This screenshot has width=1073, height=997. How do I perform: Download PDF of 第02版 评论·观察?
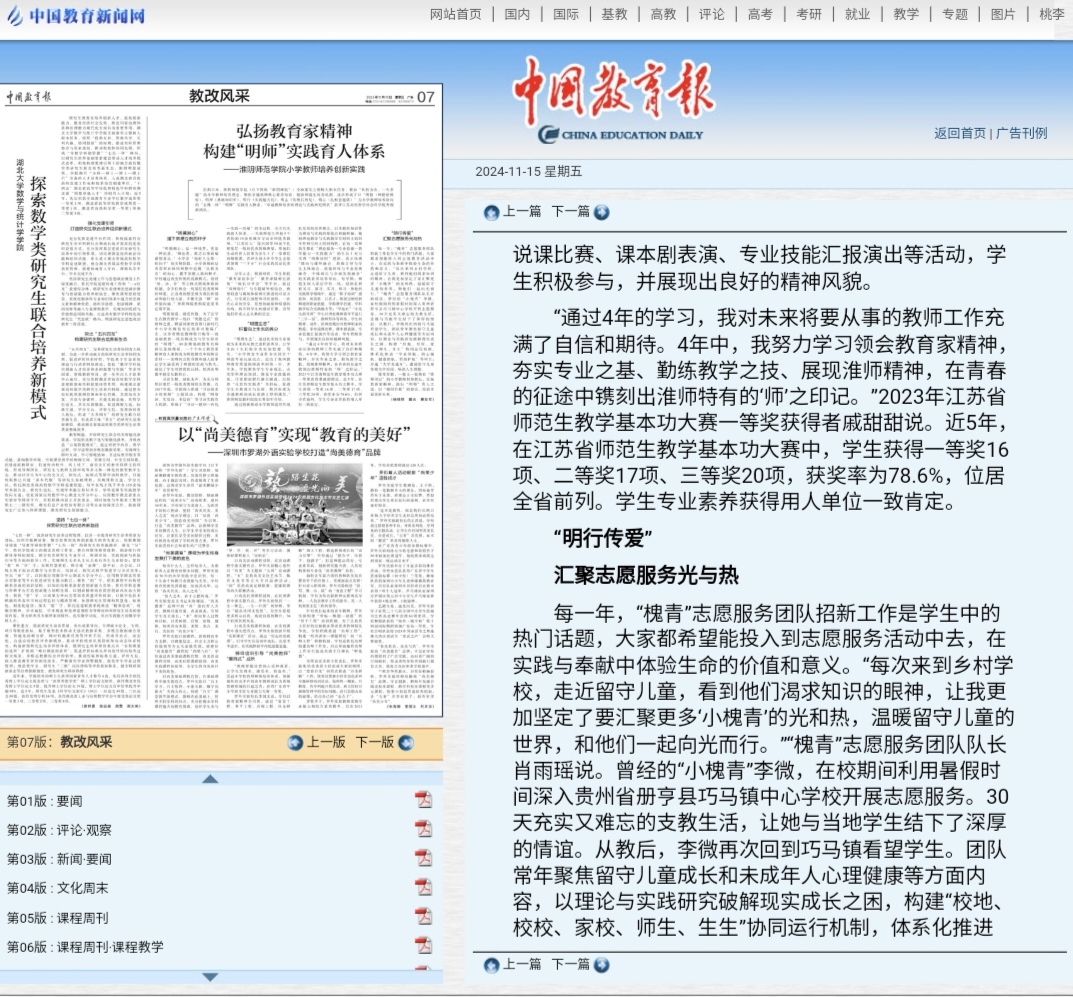coord(423,829)
